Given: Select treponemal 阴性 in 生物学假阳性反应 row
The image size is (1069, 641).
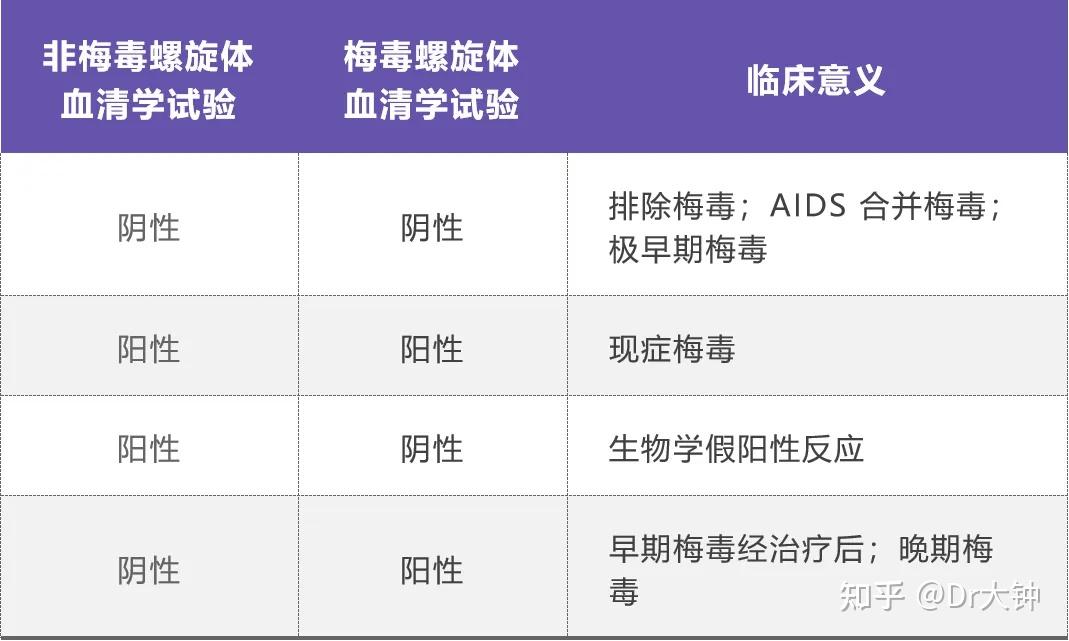Looking at the screenshot, I should tap(432, 449).
